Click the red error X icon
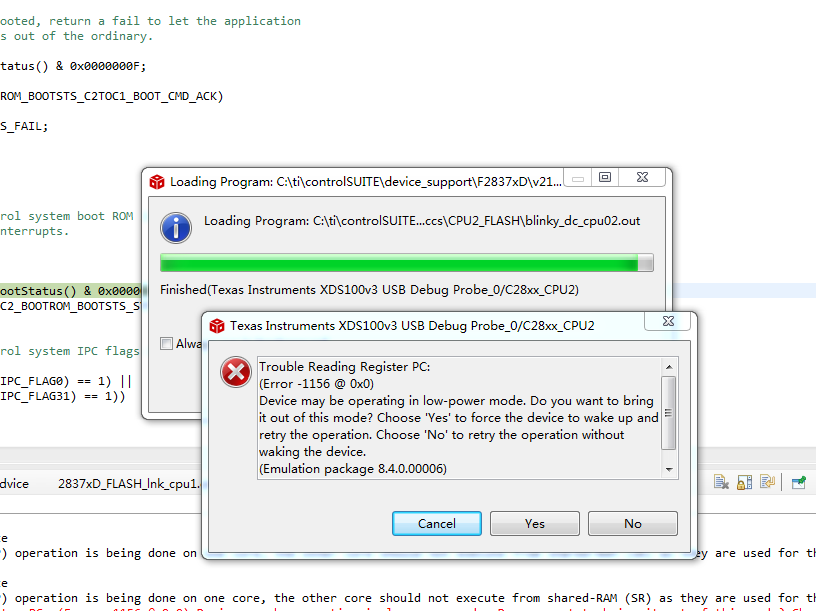Image resolution: width=816 pixels, height=611 pixels. point(236,372)
